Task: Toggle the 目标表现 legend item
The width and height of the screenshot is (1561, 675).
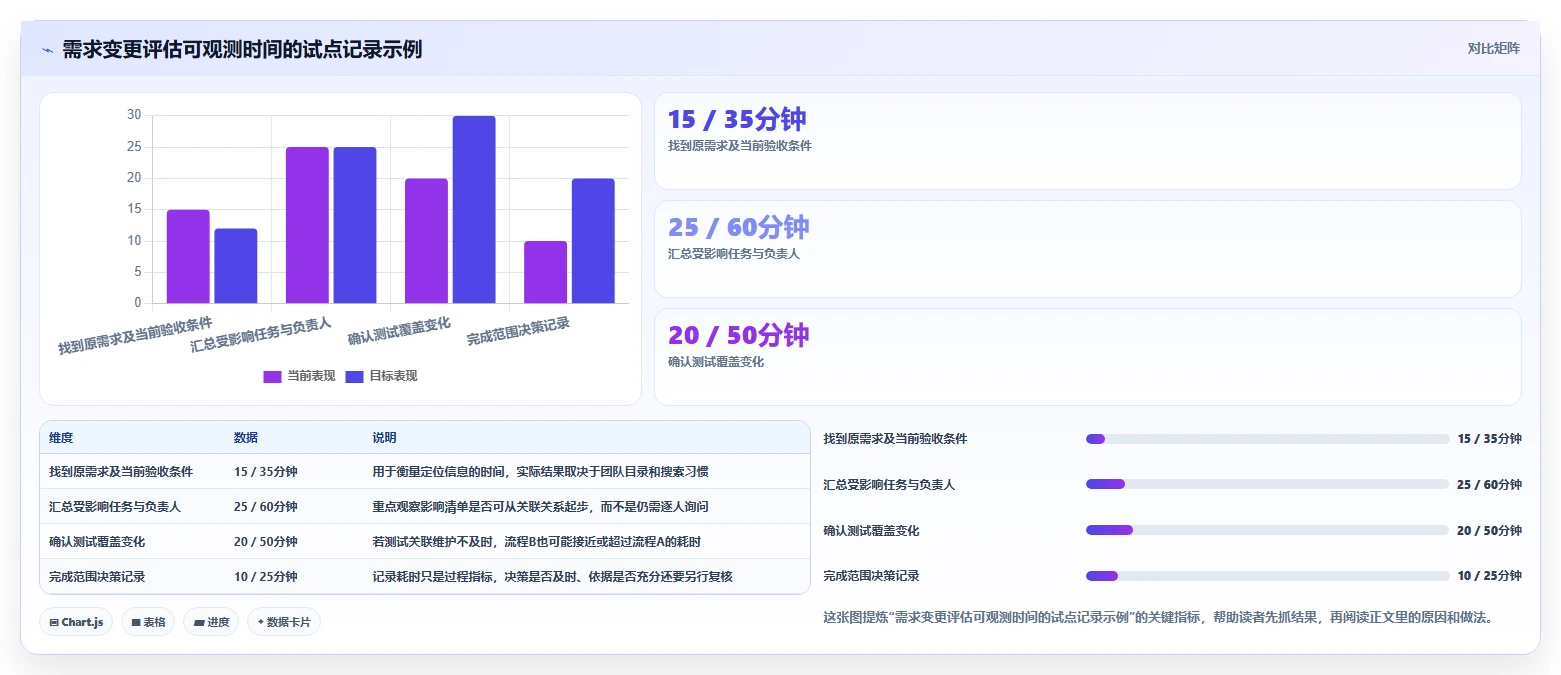Action: click(381, 376)
